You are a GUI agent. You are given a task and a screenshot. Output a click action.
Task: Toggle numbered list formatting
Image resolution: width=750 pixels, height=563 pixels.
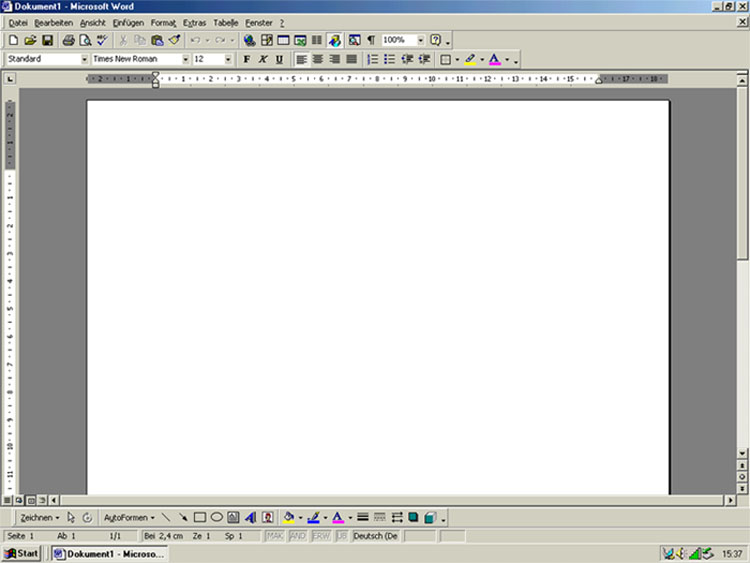click(x=372, y=59)
